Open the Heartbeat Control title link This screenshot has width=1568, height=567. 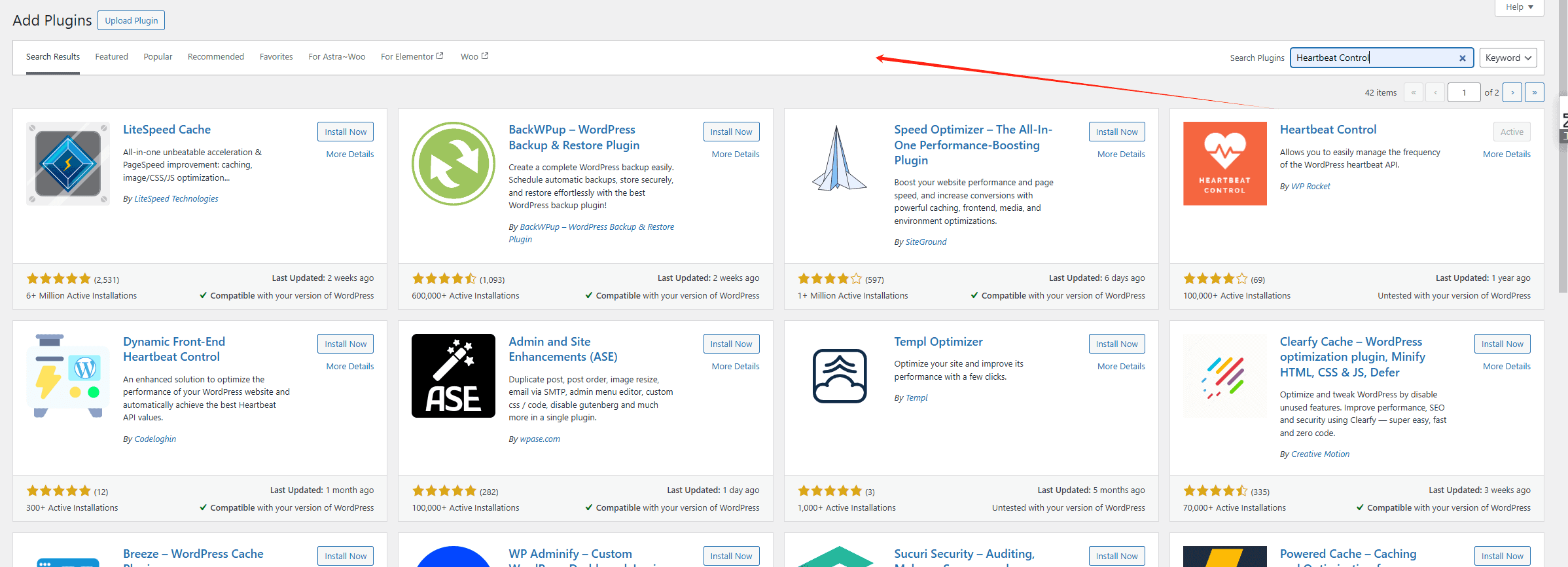(x=1328, y=130)
